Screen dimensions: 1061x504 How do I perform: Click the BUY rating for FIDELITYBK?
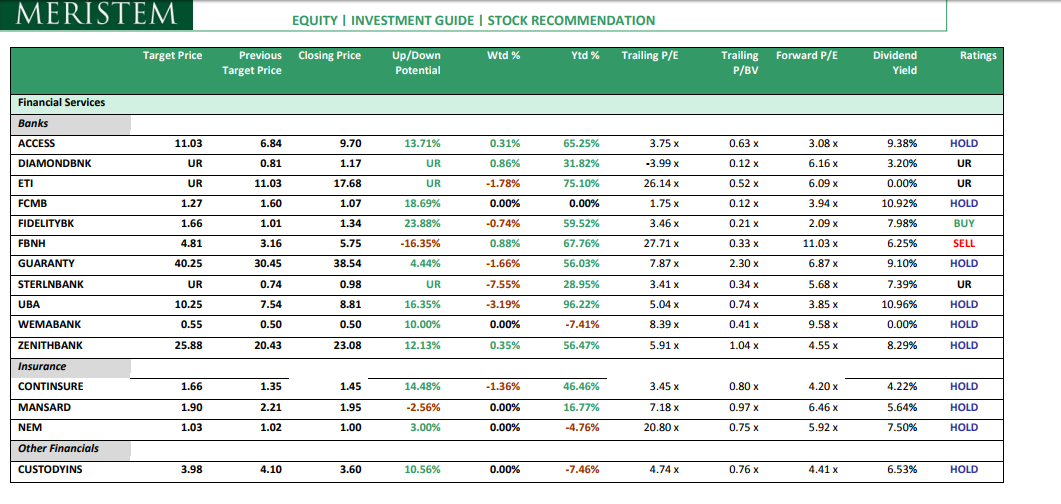(964, 224)
